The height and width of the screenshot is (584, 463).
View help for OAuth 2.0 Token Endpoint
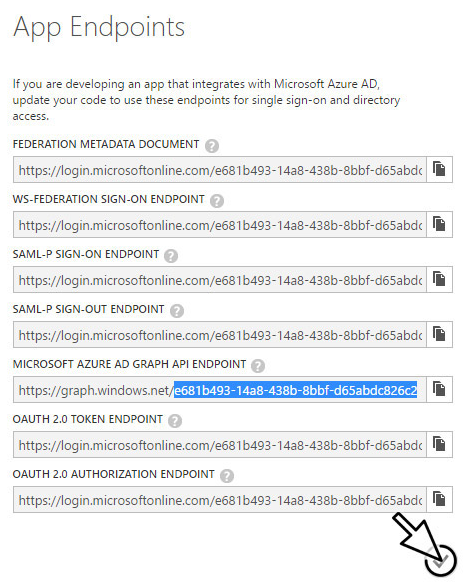[175, 420]
